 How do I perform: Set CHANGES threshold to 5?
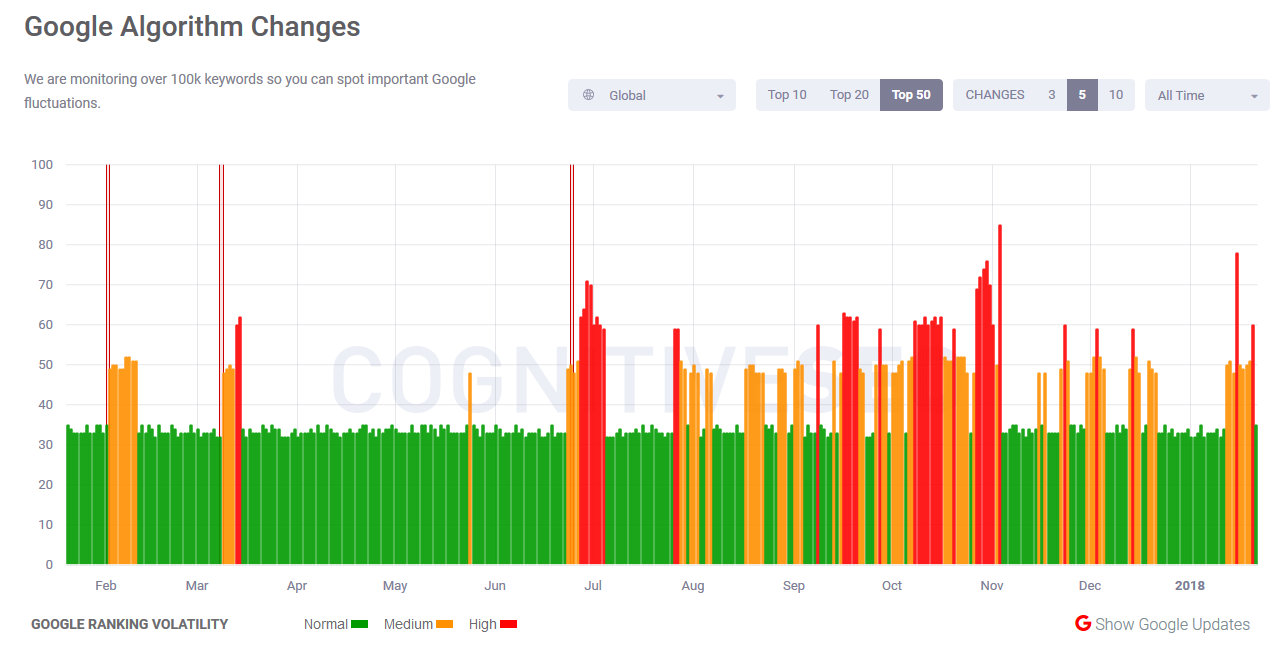click(x=1084, y=94)
